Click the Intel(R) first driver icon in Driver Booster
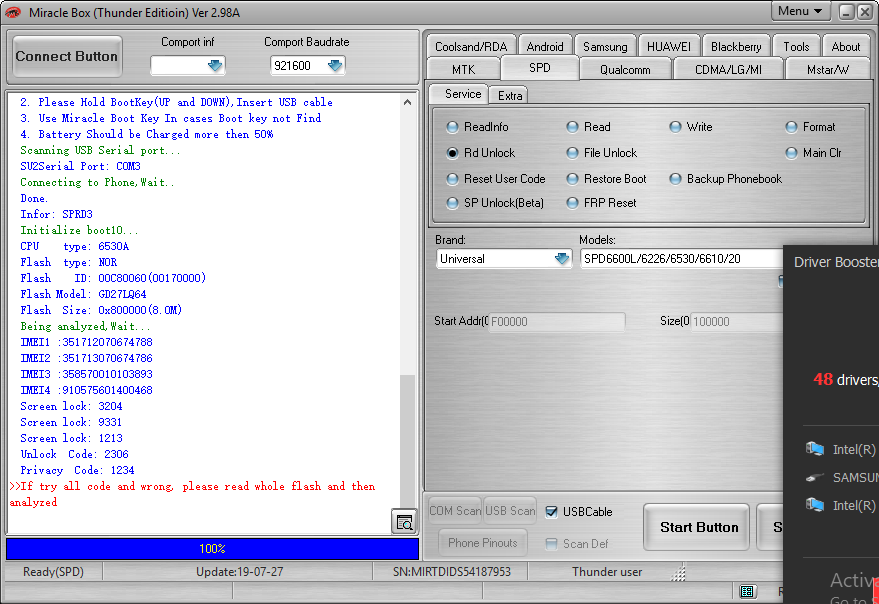The width and height of the screenshot is (879, 604). (815, 449)
